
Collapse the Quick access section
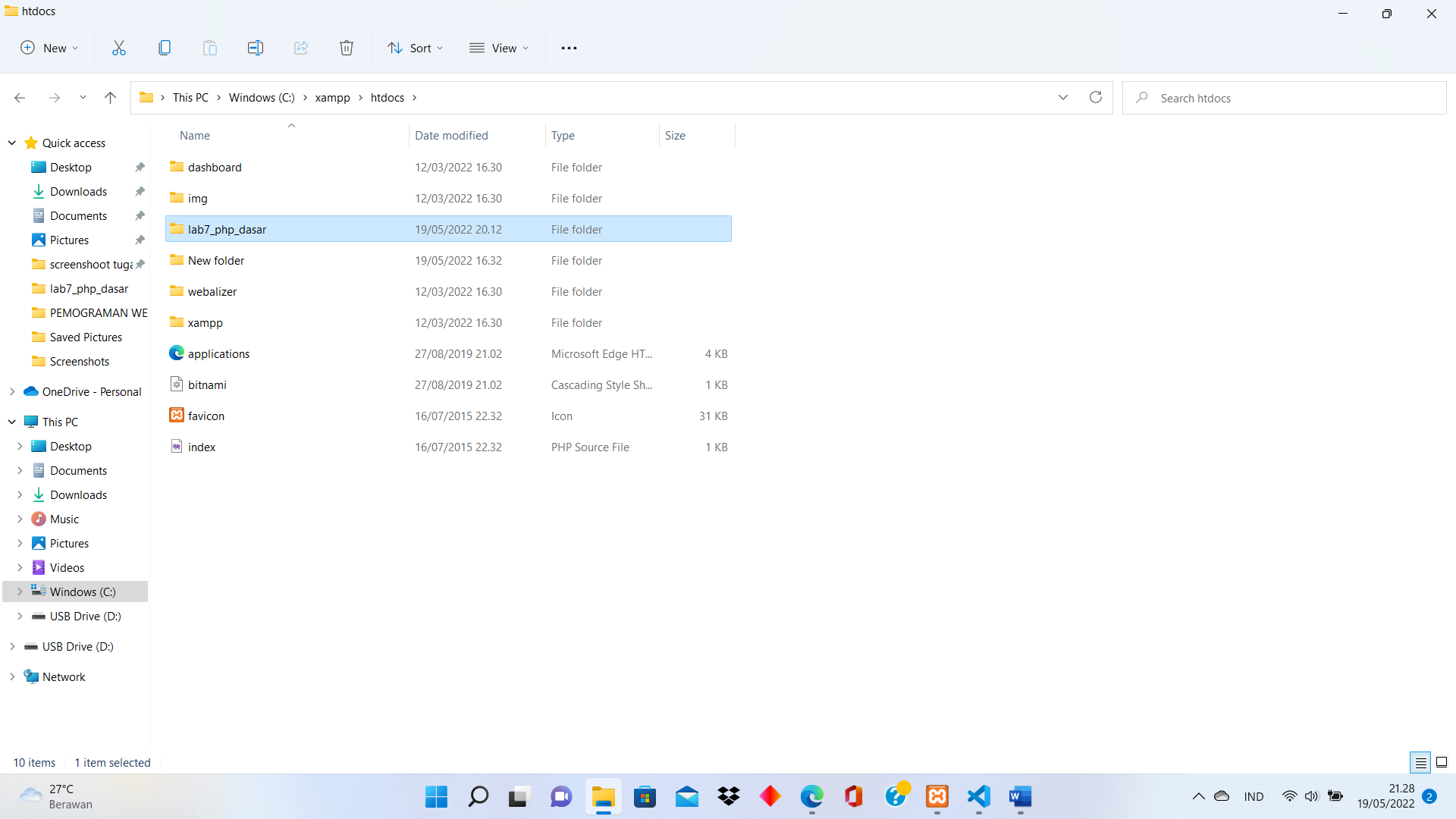(12, 143)
